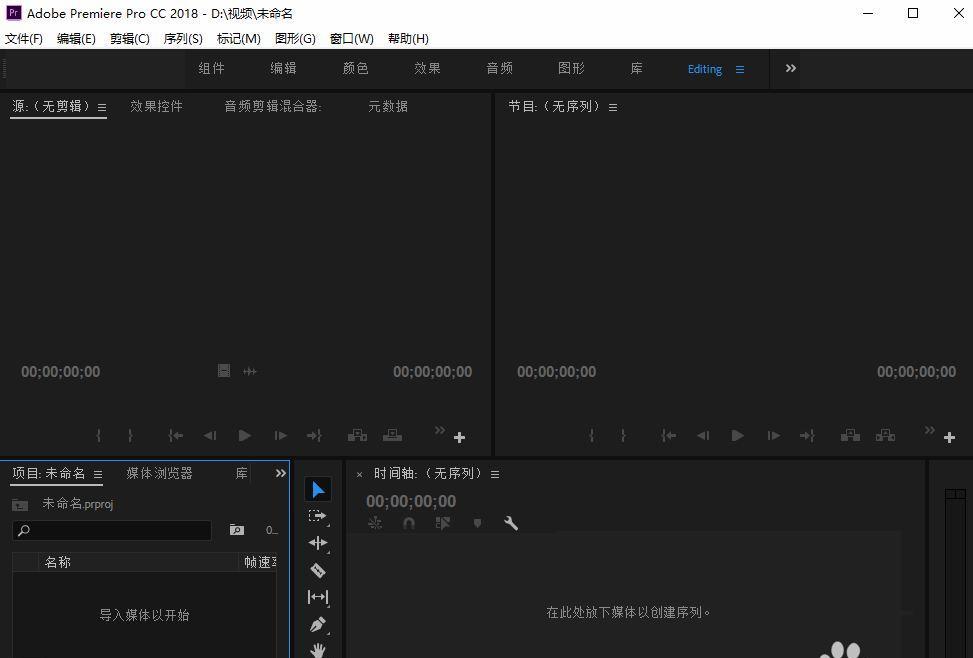Screen dimensions: 973x658
Task: Select the Slip tool
Action: coord(318,597)
